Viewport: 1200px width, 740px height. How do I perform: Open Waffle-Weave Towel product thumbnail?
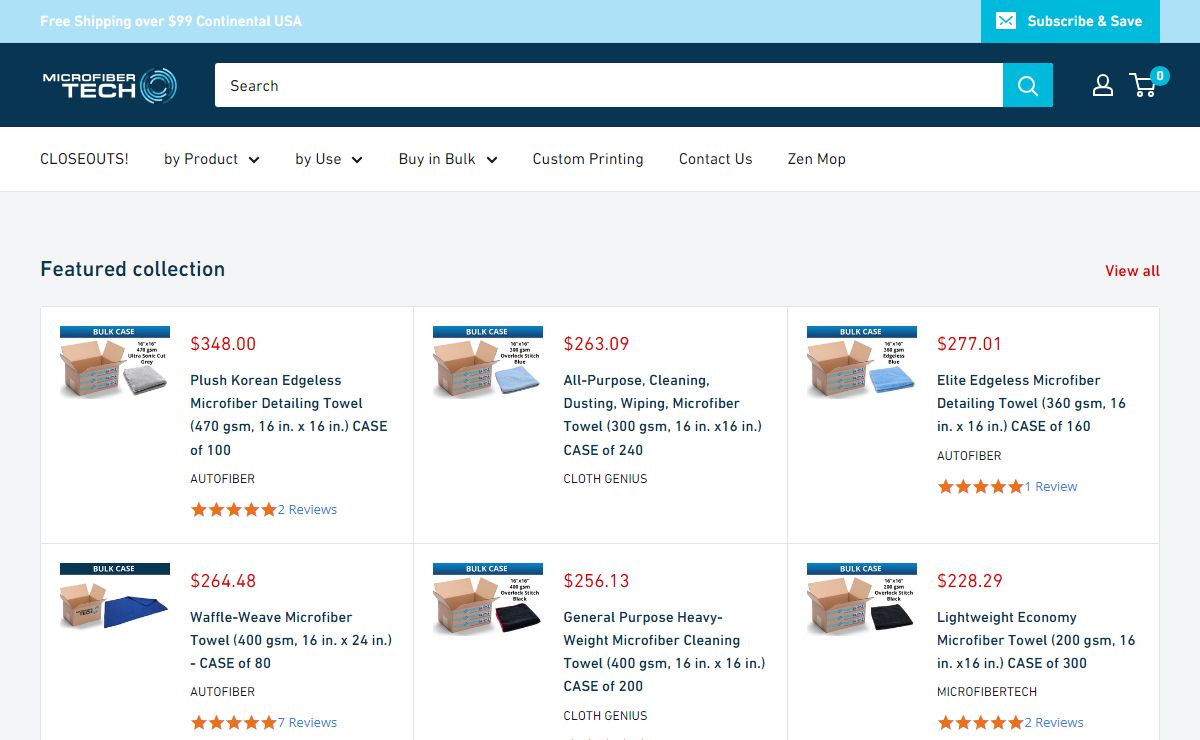tap(115, 597)
